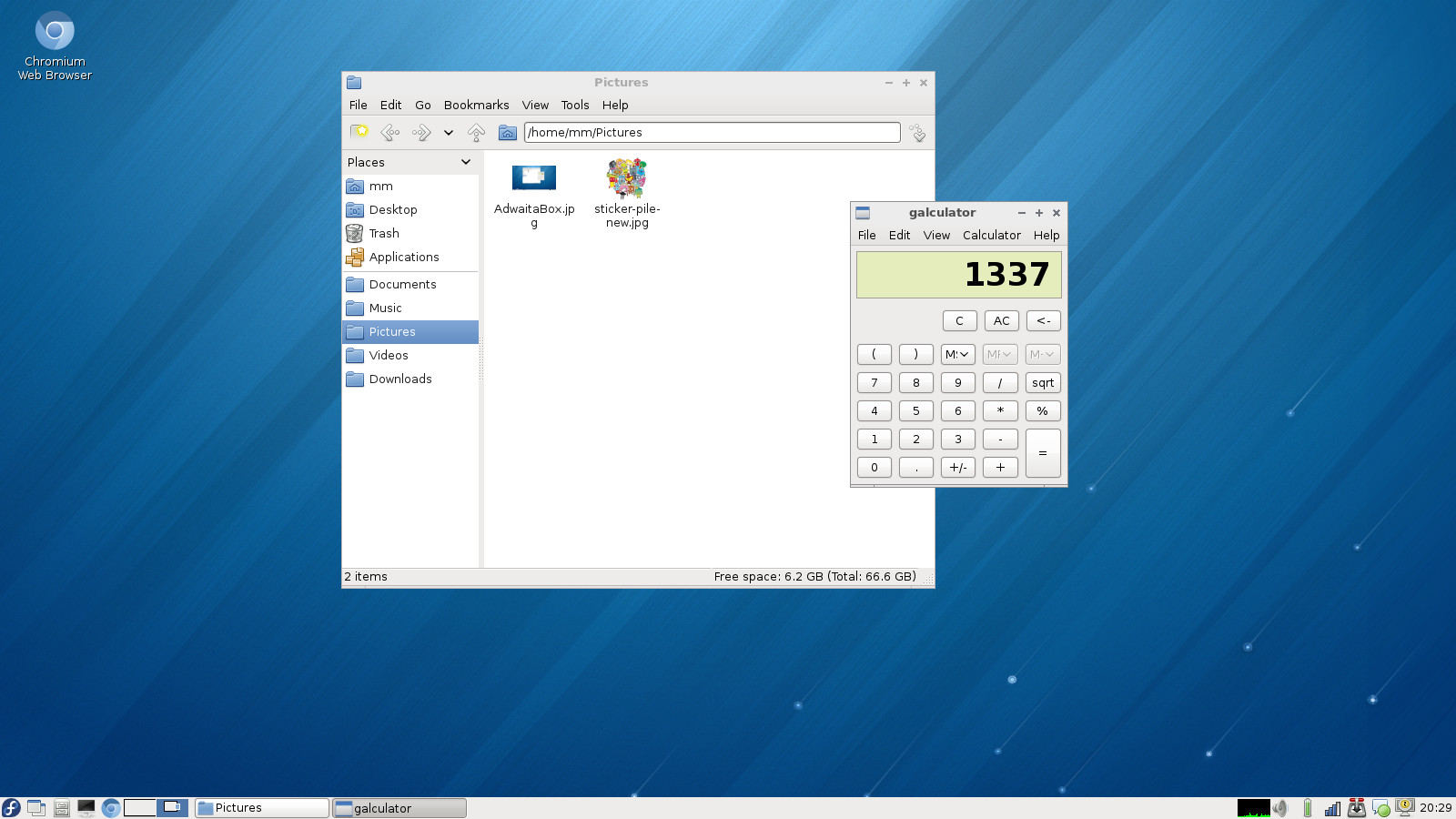Select the sticker-pile-new.jpg thumbnail
The image size is (1456, 819).
[627, 178]
